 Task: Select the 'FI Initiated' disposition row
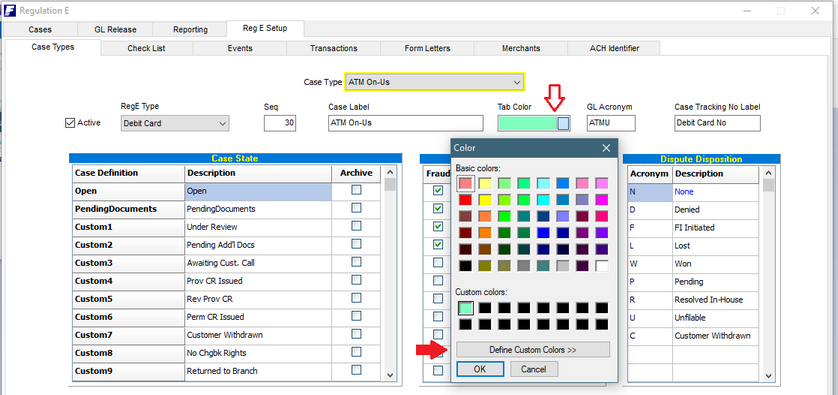point(693,228)
